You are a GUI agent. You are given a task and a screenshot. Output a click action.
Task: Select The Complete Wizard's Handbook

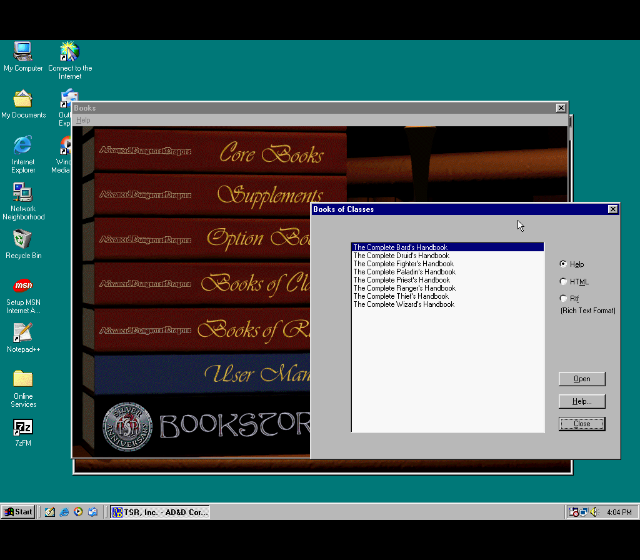403,304
